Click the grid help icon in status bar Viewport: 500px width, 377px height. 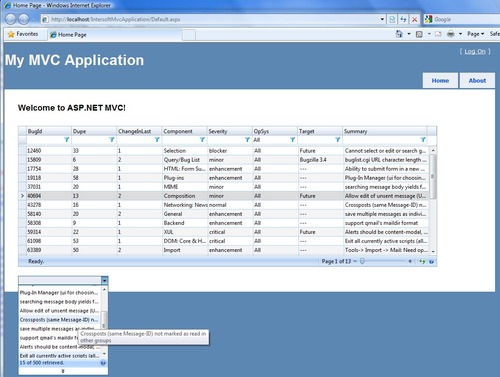pyautogui.click(x=431, y=262)
